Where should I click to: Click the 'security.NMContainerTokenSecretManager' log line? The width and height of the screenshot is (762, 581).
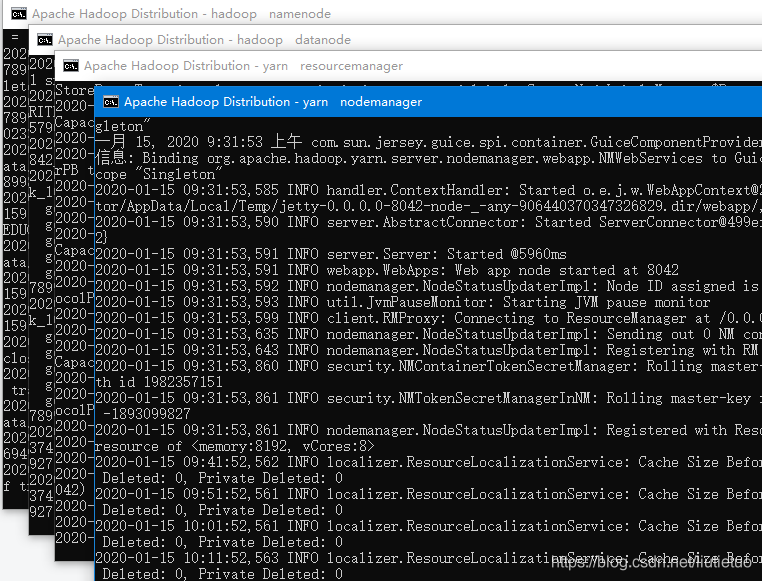point(429,366)
